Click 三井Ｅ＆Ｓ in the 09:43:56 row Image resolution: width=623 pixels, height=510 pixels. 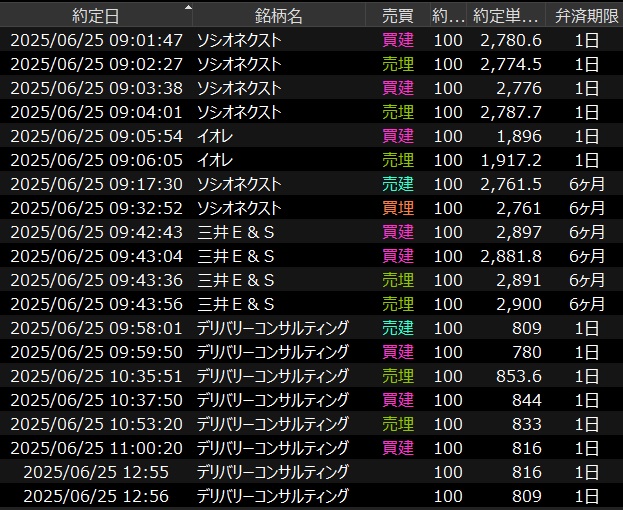click(236, 304)
